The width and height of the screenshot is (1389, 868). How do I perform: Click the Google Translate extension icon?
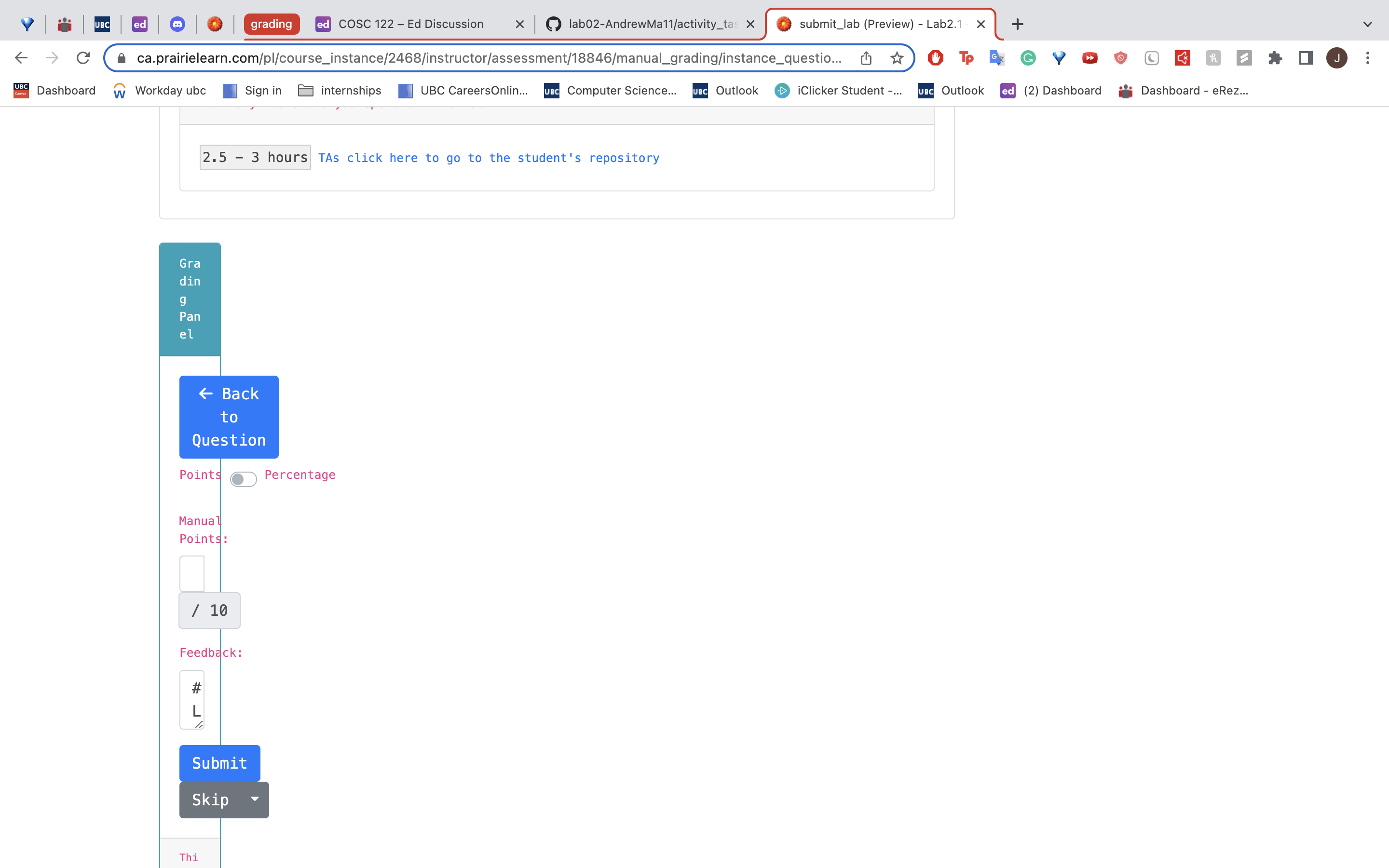(x=997, y=58)
